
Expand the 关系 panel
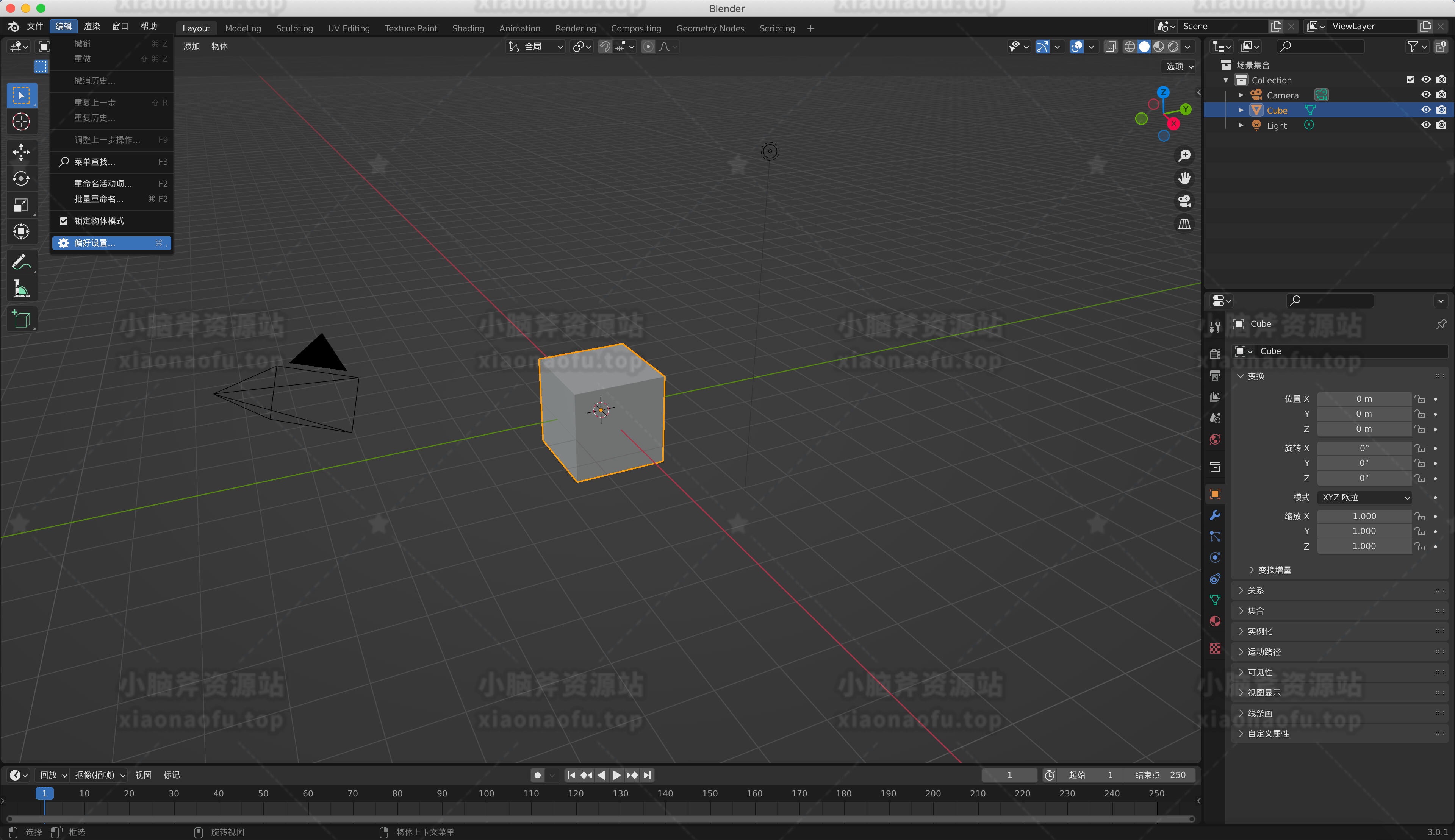coord(1255,590)
